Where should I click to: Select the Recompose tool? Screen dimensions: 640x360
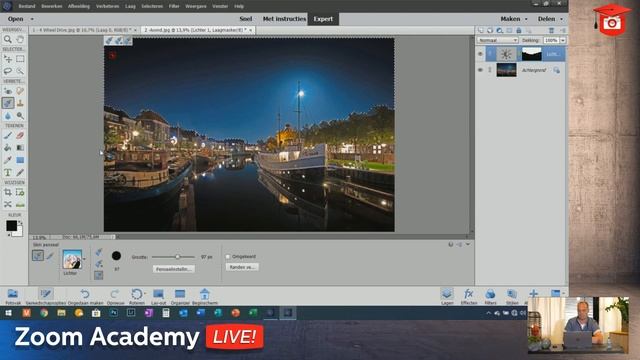pos(20,192)
